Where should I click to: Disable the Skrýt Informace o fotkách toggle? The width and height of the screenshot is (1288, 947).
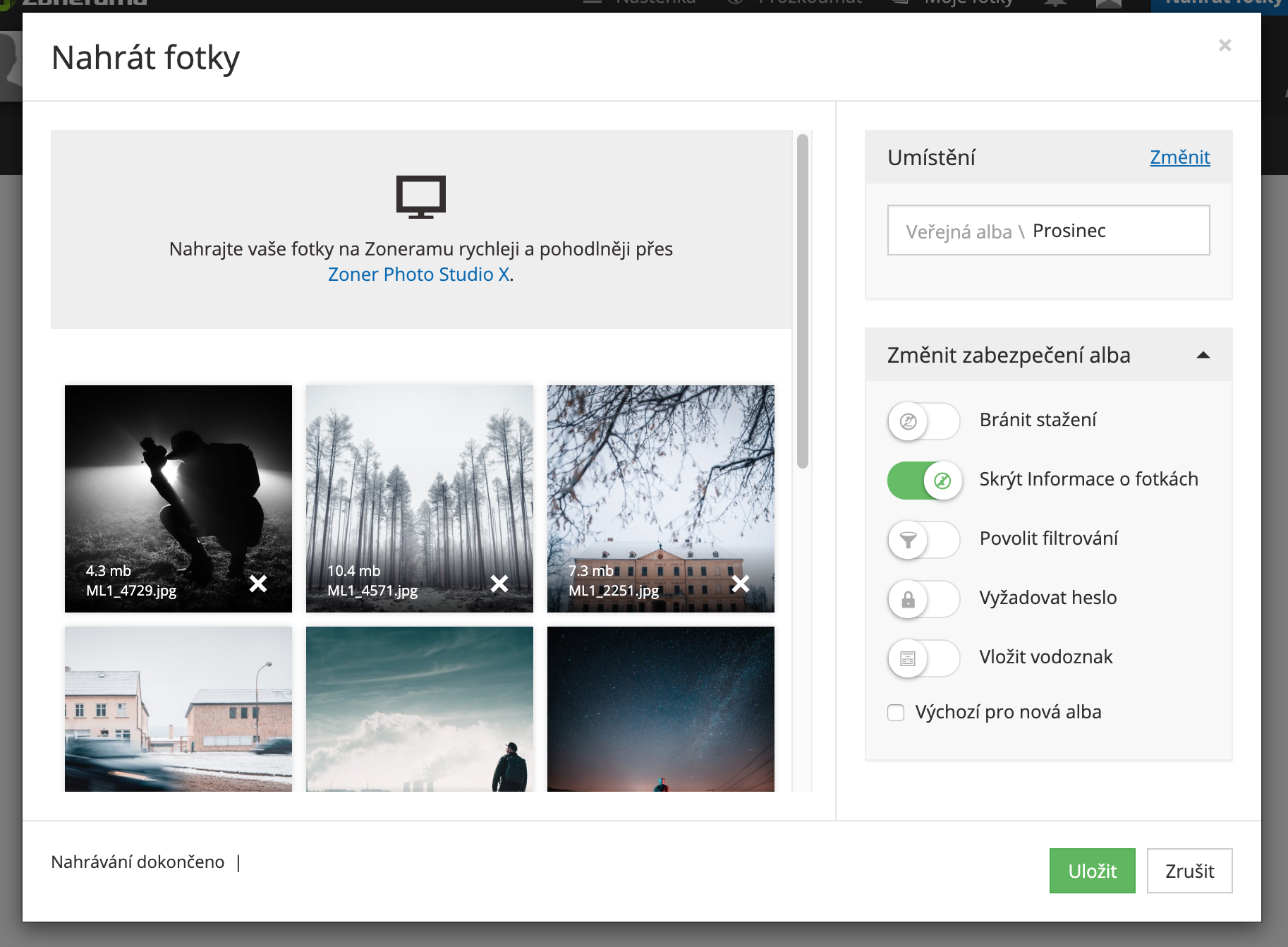(x=924, y=481)
